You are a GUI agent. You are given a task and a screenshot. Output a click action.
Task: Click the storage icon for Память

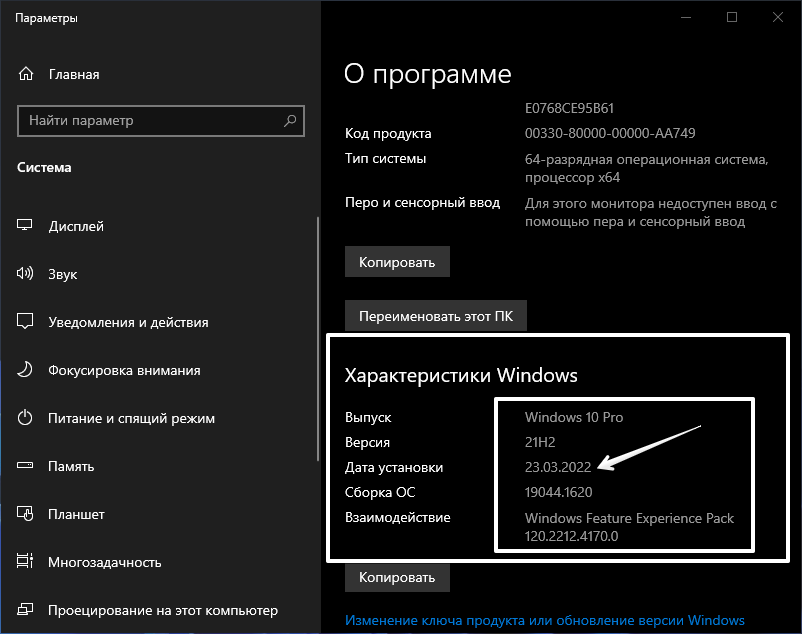27,466
